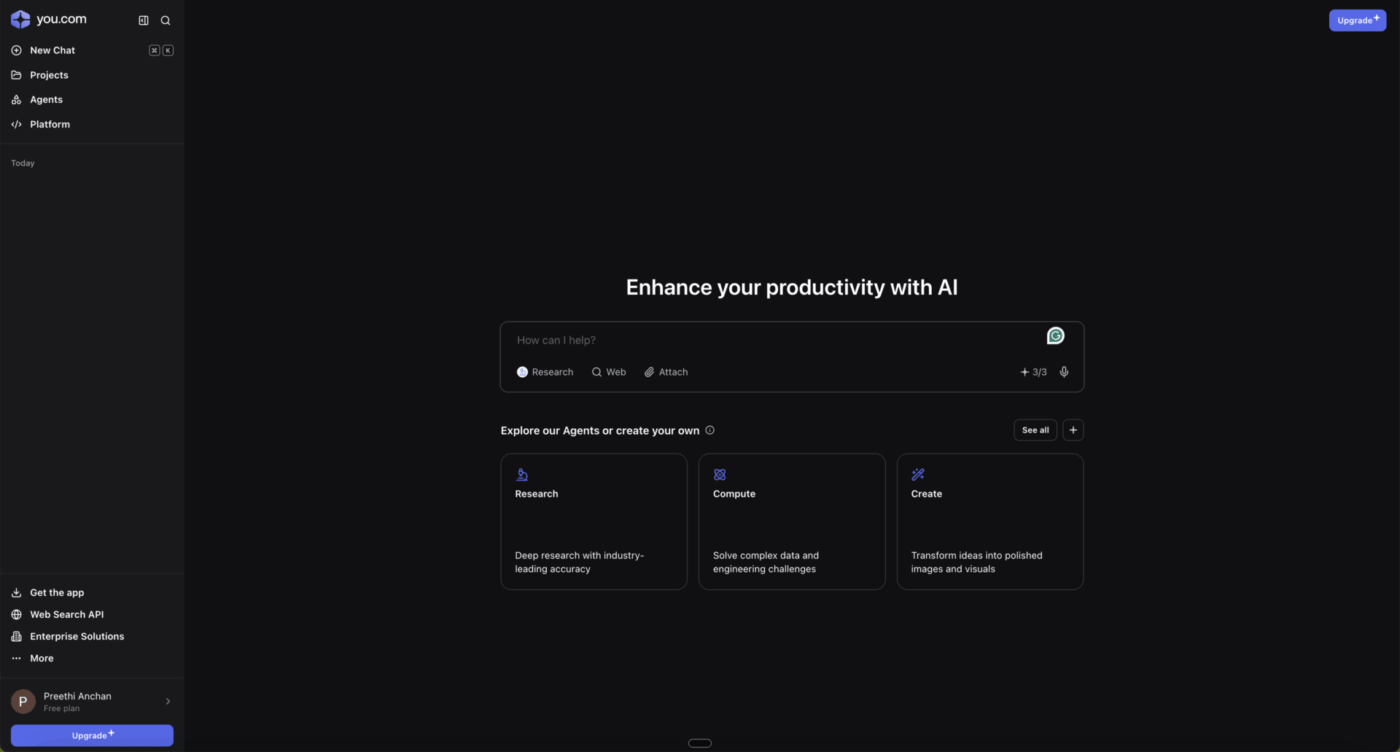Click the you.com logo icon
The image size is (1400, 752).
coord(20,19)
